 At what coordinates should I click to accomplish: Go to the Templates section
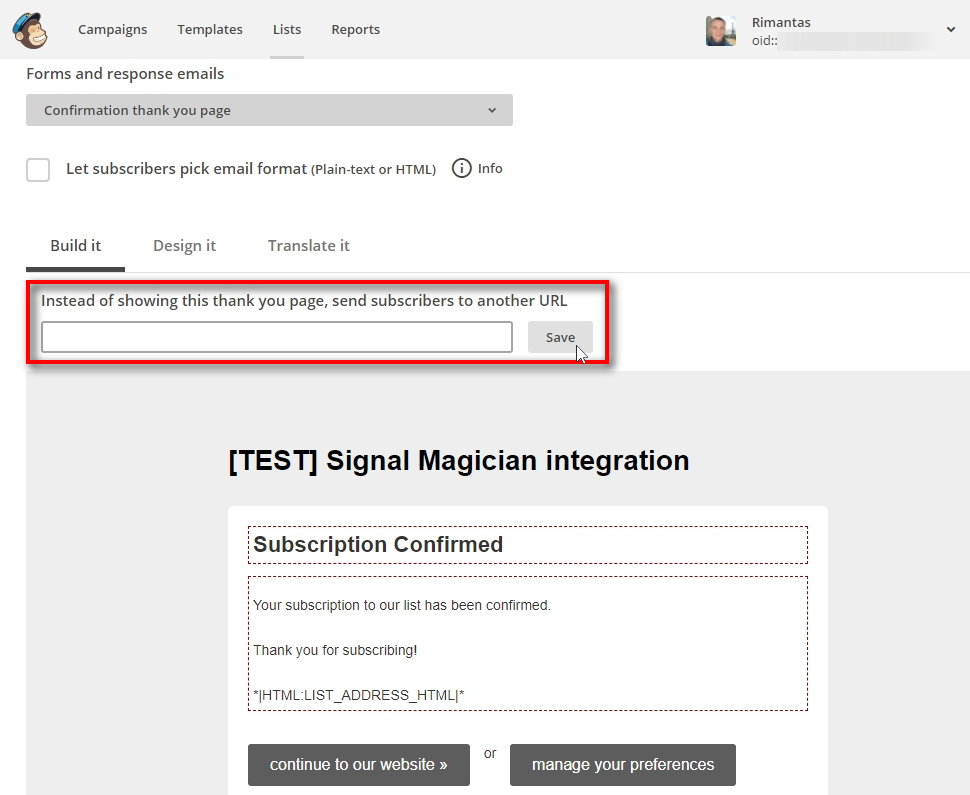click(210, 30)
